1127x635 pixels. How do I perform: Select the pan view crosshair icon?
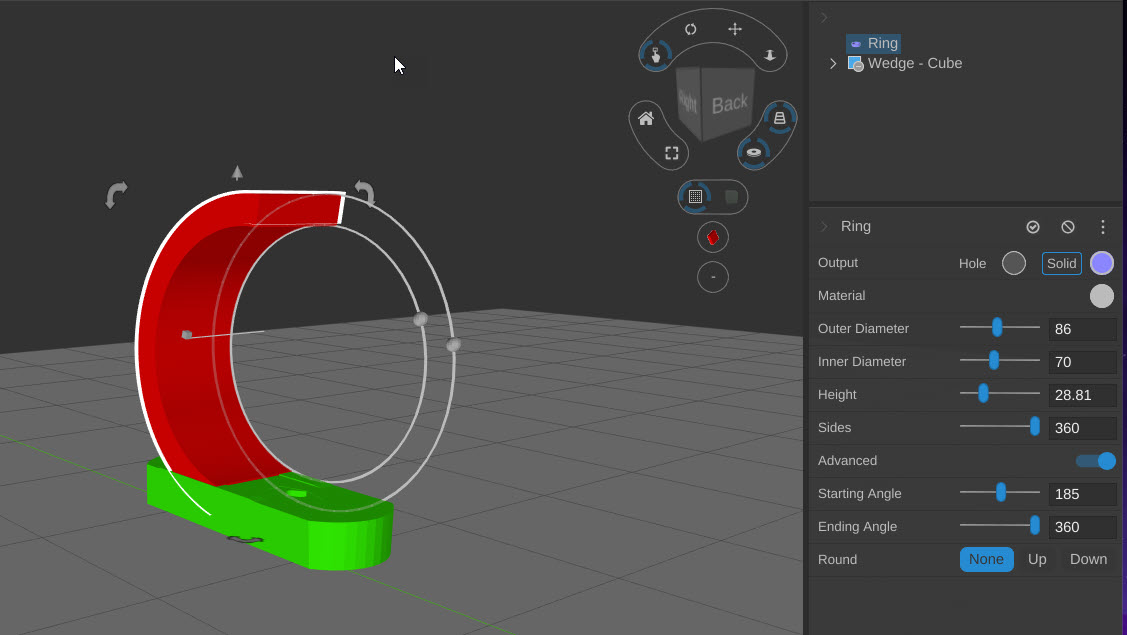point(735,29)
